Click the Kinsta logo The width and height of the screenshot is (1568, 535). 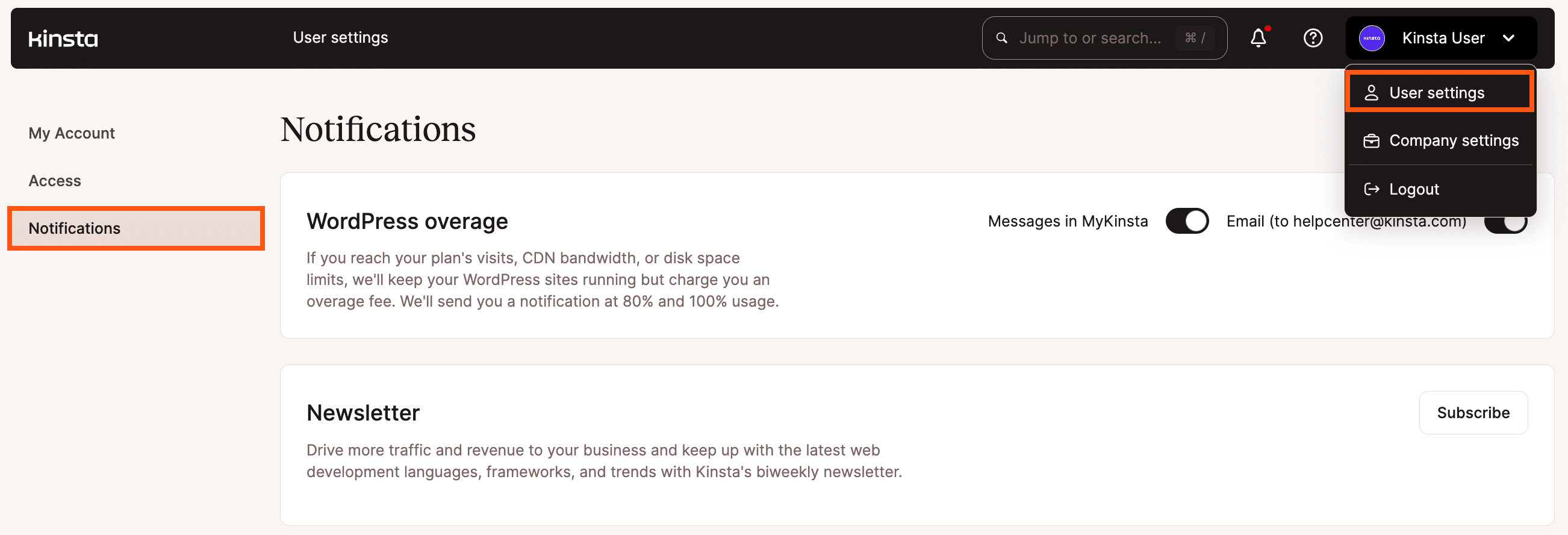(63, 38)
